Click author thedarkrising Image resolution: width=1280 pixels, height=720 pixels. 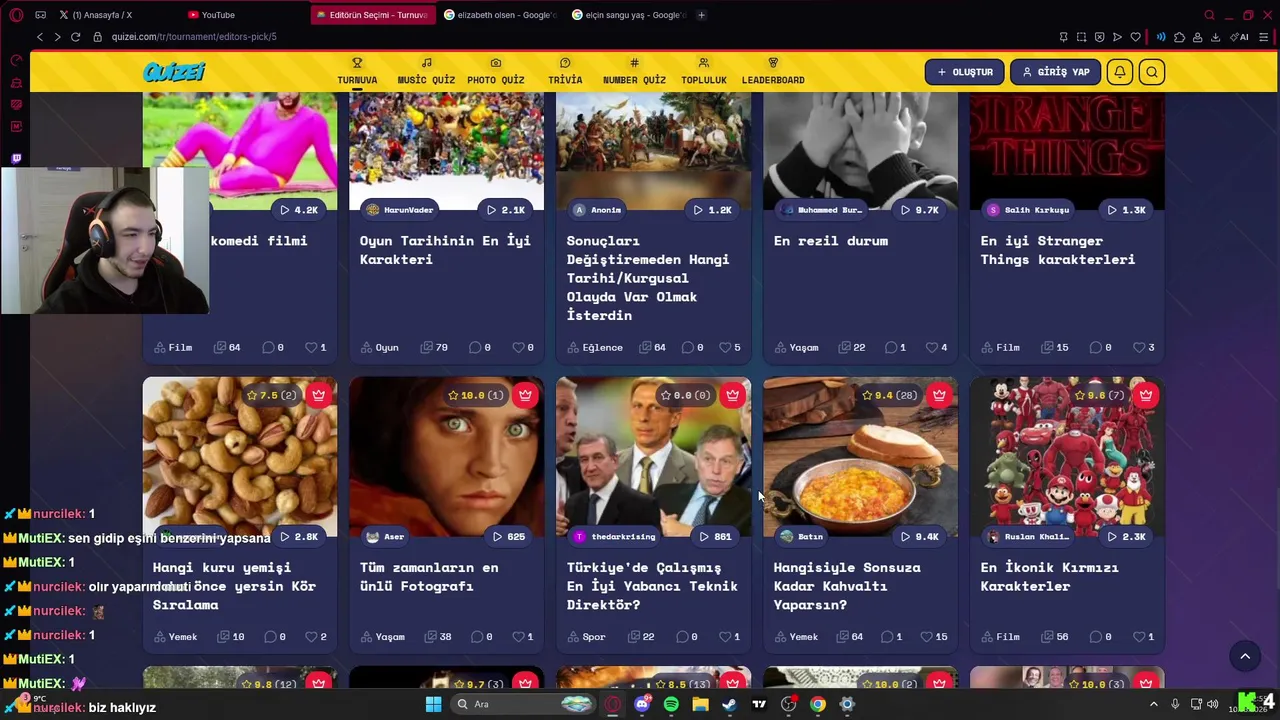(x=615, y=537)
